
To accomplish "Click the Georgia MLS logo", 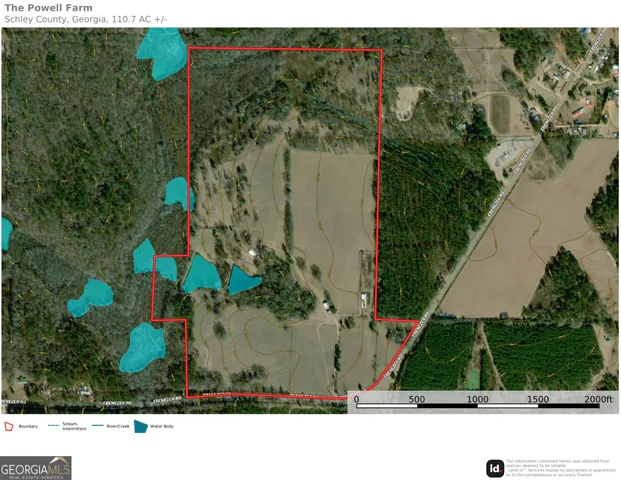I will click(36, 468).
